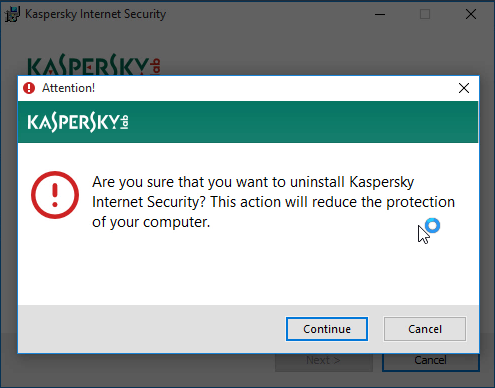
Task: Click the greyed-out maximize button
Action: pyautogui.click(x=425, y=14)
